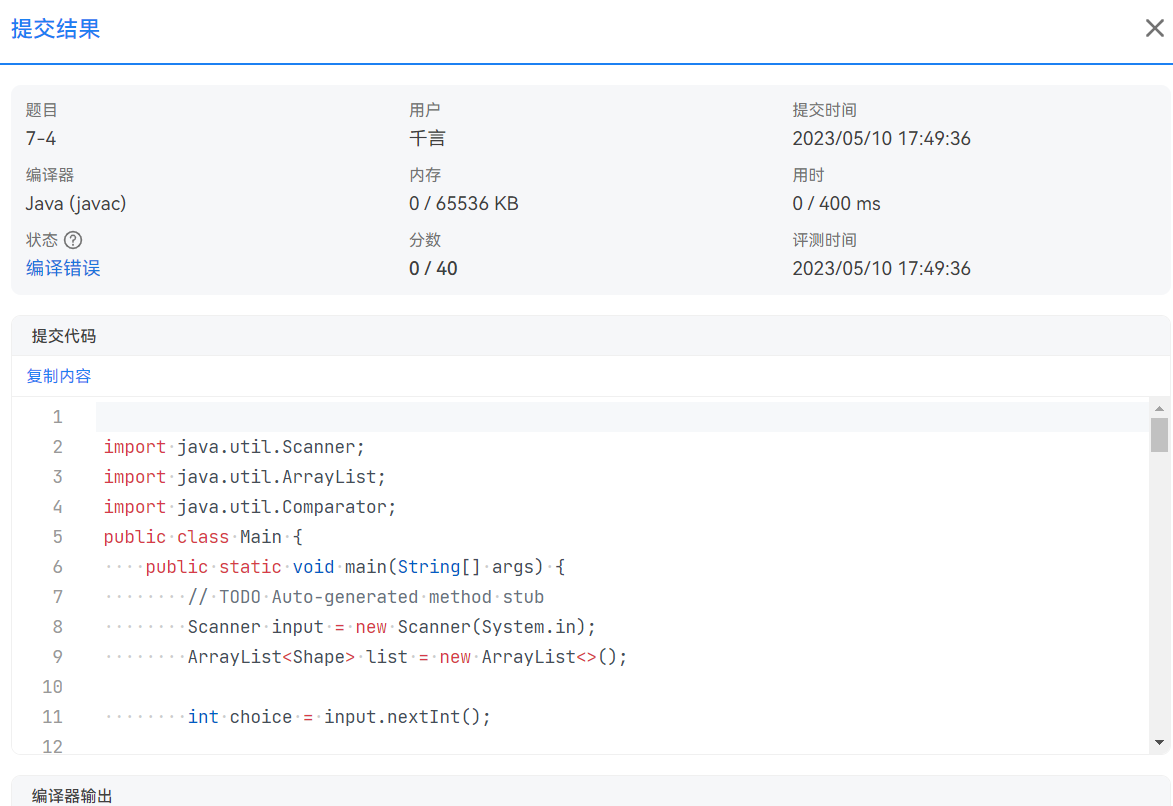Click the ArrayList<Shape> list declaration line
Screen dimensions: 1173x806
[x=407, y=657]
